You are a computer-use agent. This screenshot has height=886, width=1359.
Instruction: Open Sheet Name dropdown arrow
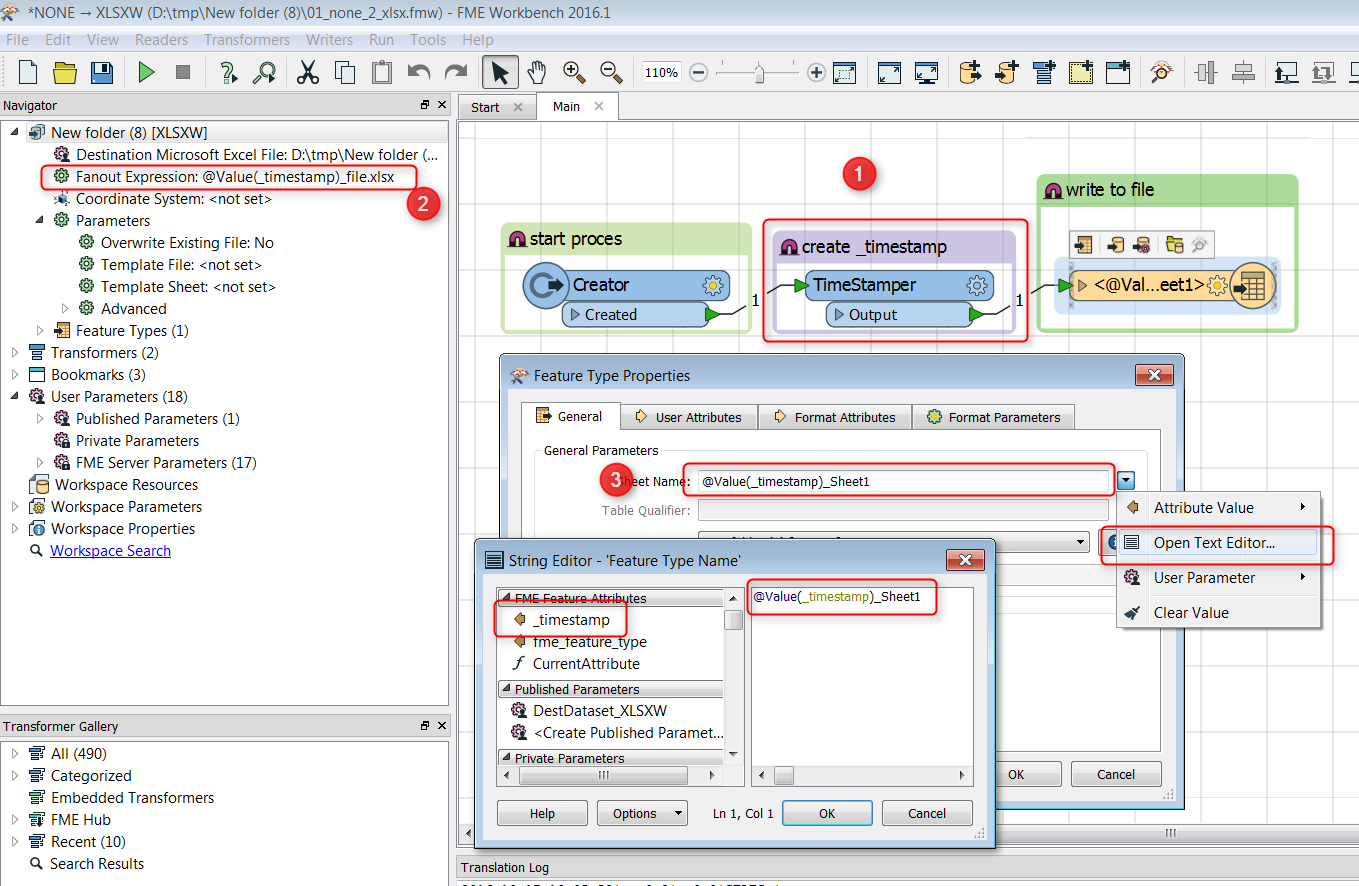point(1126,481)
